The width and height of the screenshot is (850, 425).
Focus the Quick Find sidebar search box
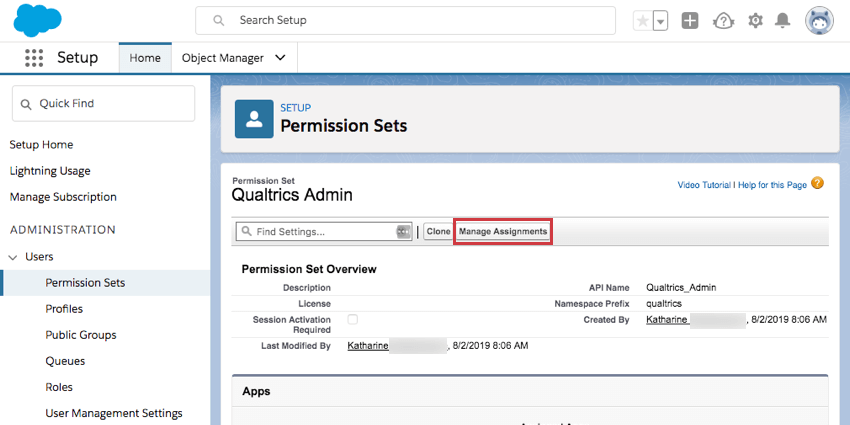click(x=103, y=104)
